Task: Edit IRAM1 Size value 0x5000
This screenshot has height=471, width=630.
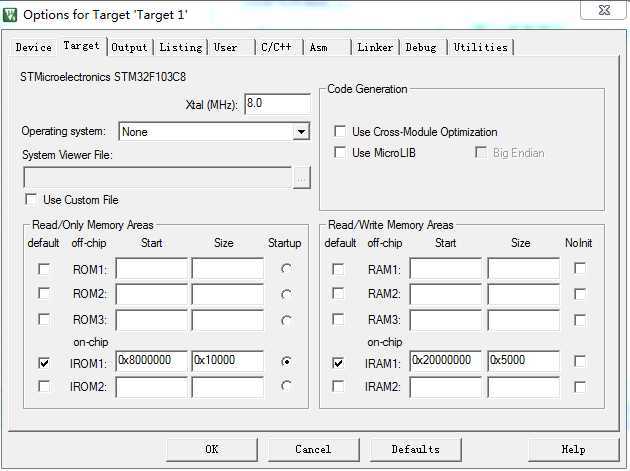Action: coord(524,361)
